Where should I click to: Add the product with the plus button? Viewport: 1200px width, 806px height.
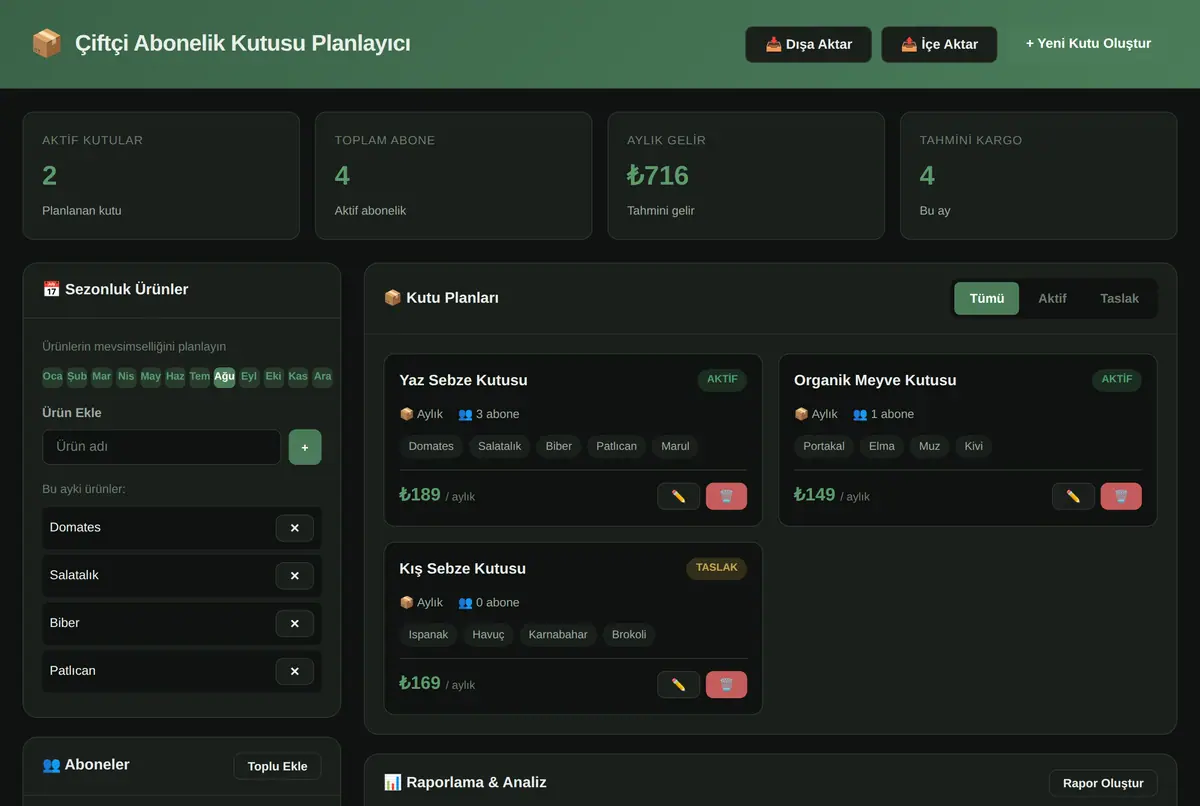pyautogui.click(x=305, y=447)
